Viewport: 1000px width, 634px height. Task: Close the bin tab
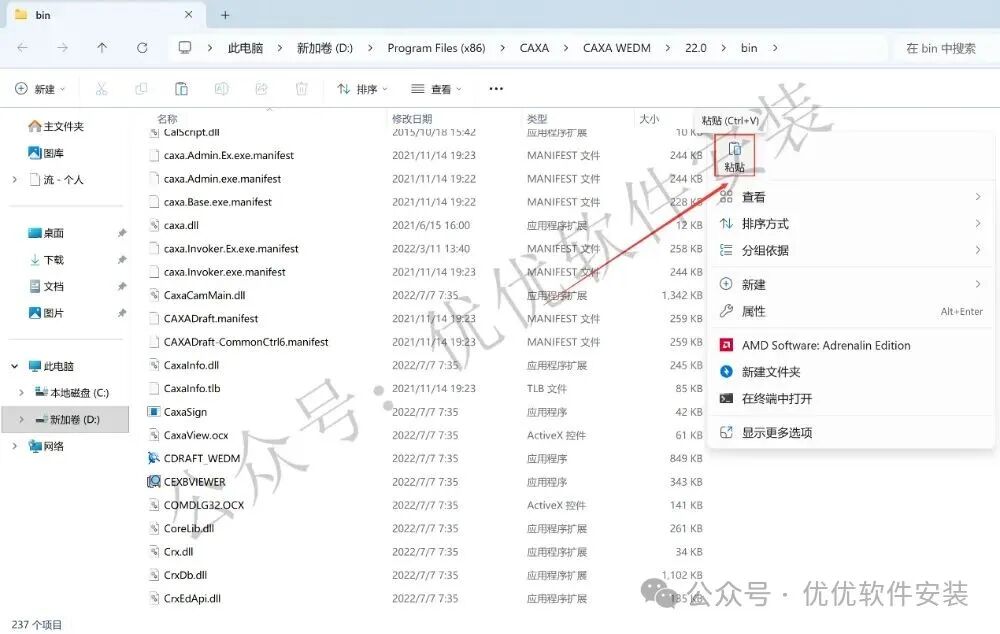tap(189, 14)
